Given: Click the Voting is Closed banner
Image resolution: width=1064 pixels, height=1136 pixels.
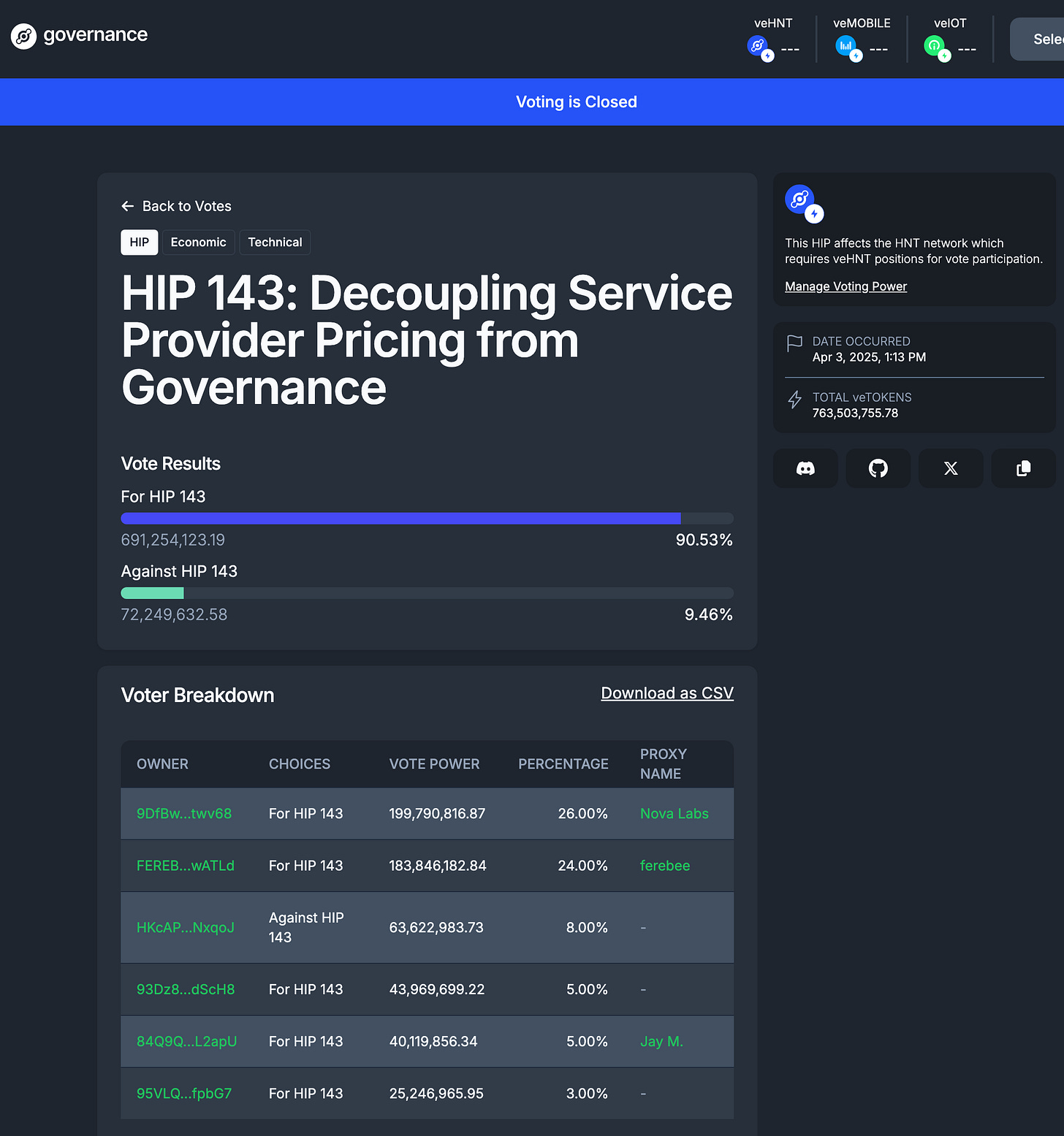Looking at the screenshot, I should [532, 102].
